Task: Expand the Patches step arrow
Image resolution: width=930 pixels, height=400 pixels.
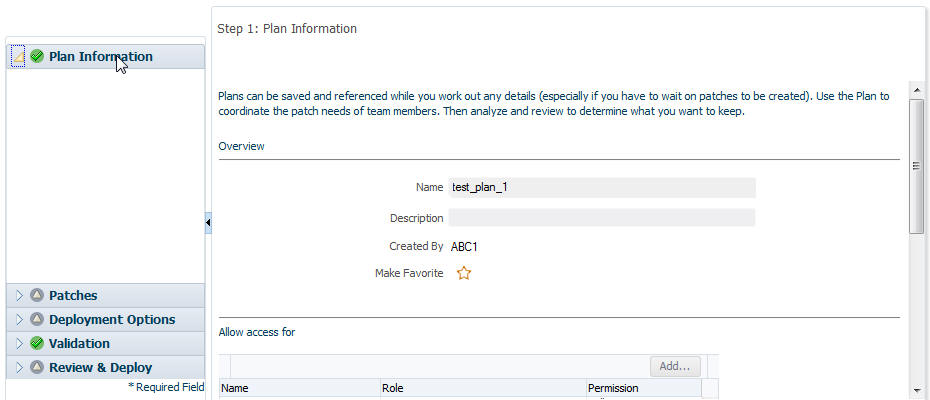Action: 19,296
